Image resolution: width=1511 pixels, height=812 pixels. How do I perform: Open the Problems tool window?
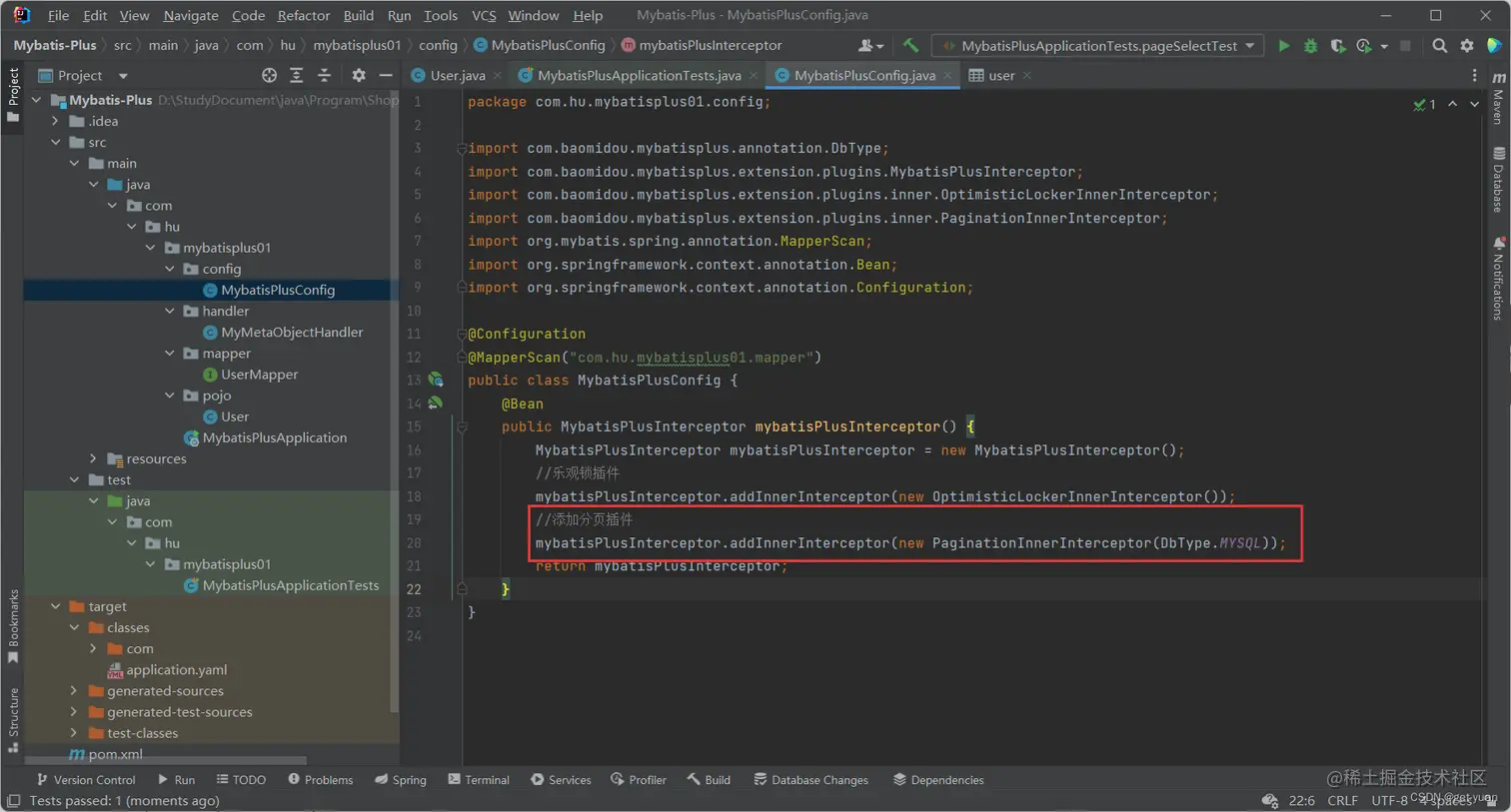320,780
